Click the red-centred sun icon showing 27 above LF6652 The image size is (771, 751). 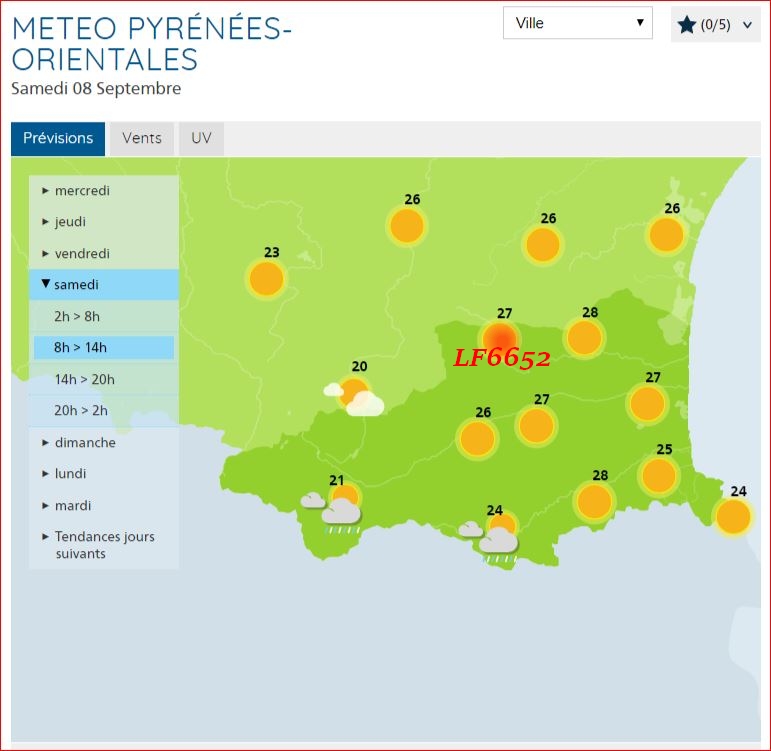pos(500,339)
